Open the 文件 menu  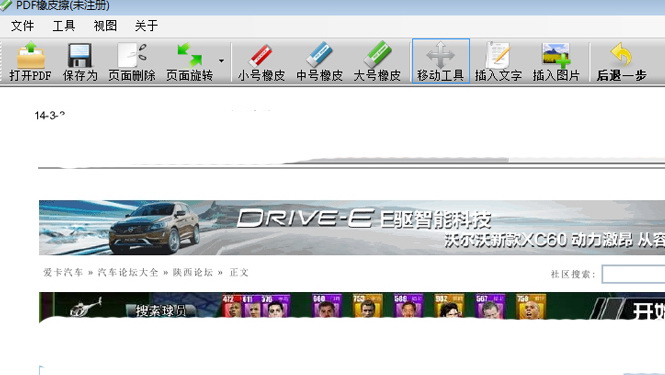(x=22, y=26)
